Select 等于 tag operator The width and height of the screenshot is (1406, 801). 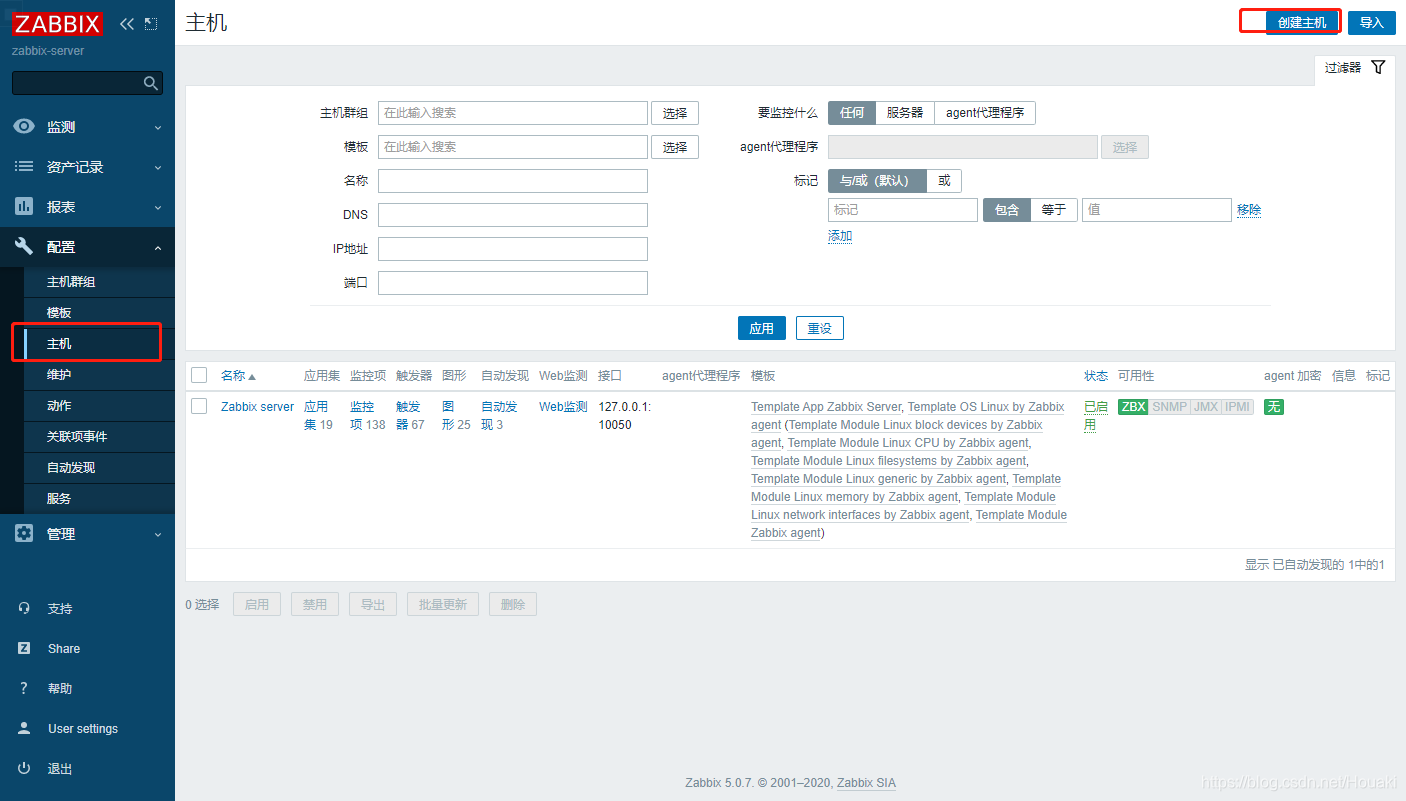pyautogui.click(x=1054, y=210)
